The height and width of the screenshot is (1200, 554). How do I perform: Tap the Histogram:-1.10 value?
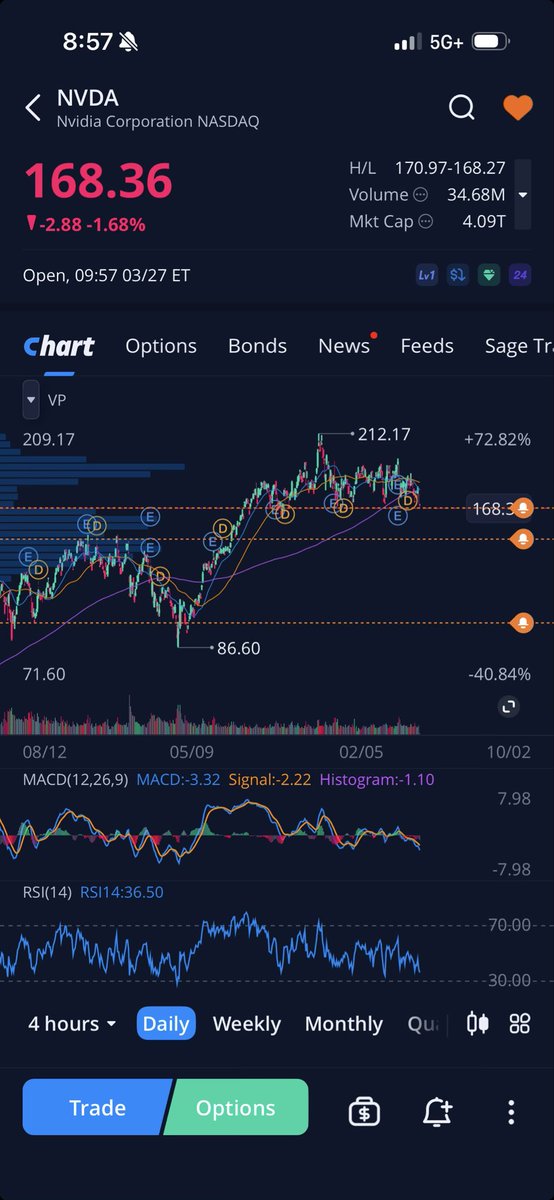pos(377,779)
